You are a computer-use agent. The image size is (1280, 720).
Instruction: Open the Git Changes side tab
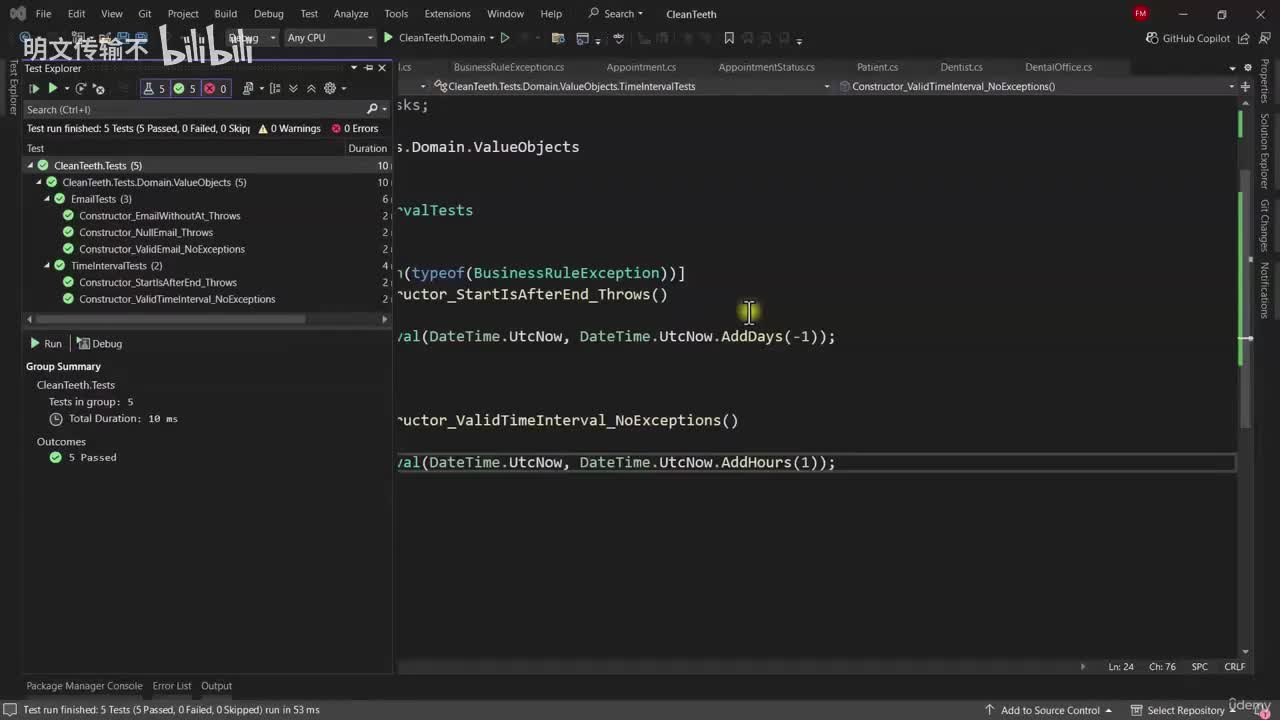pos(1265,225)
